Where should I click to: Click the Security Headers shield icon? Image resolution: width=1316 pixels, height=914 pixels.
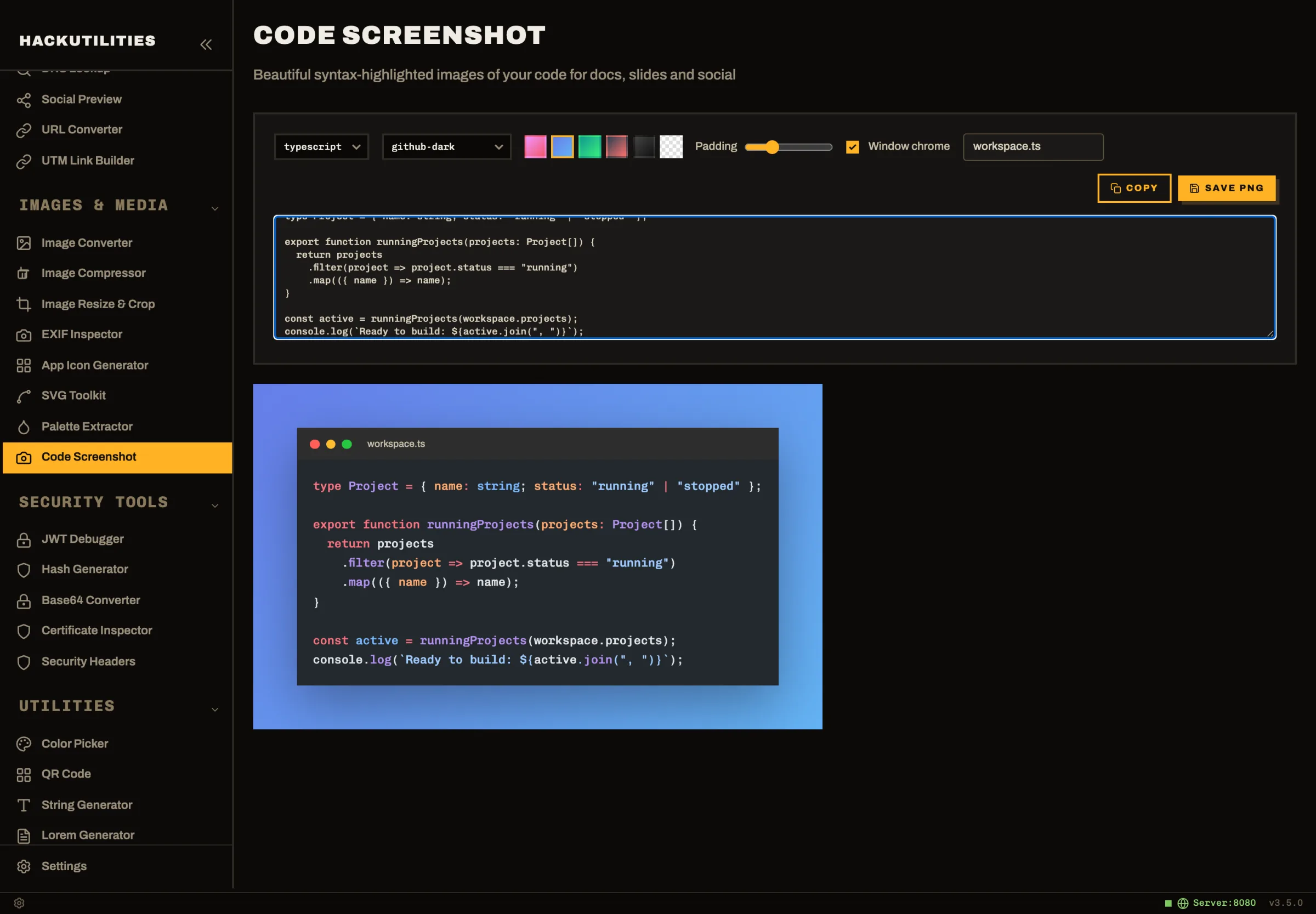(24, 662)
